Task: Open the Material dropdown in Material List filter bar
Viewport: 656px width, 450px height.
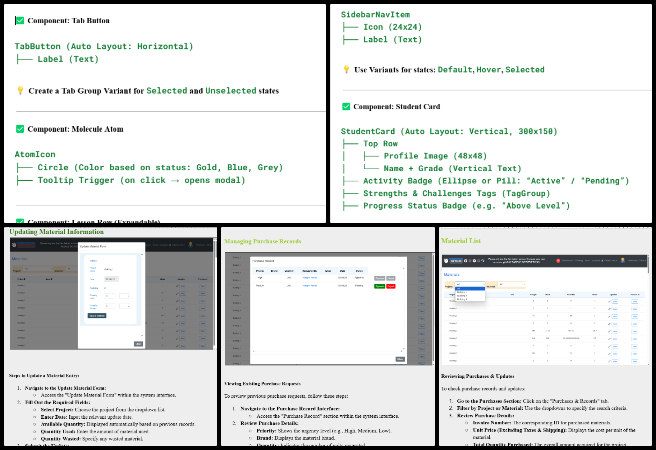Action: (511, 285)
